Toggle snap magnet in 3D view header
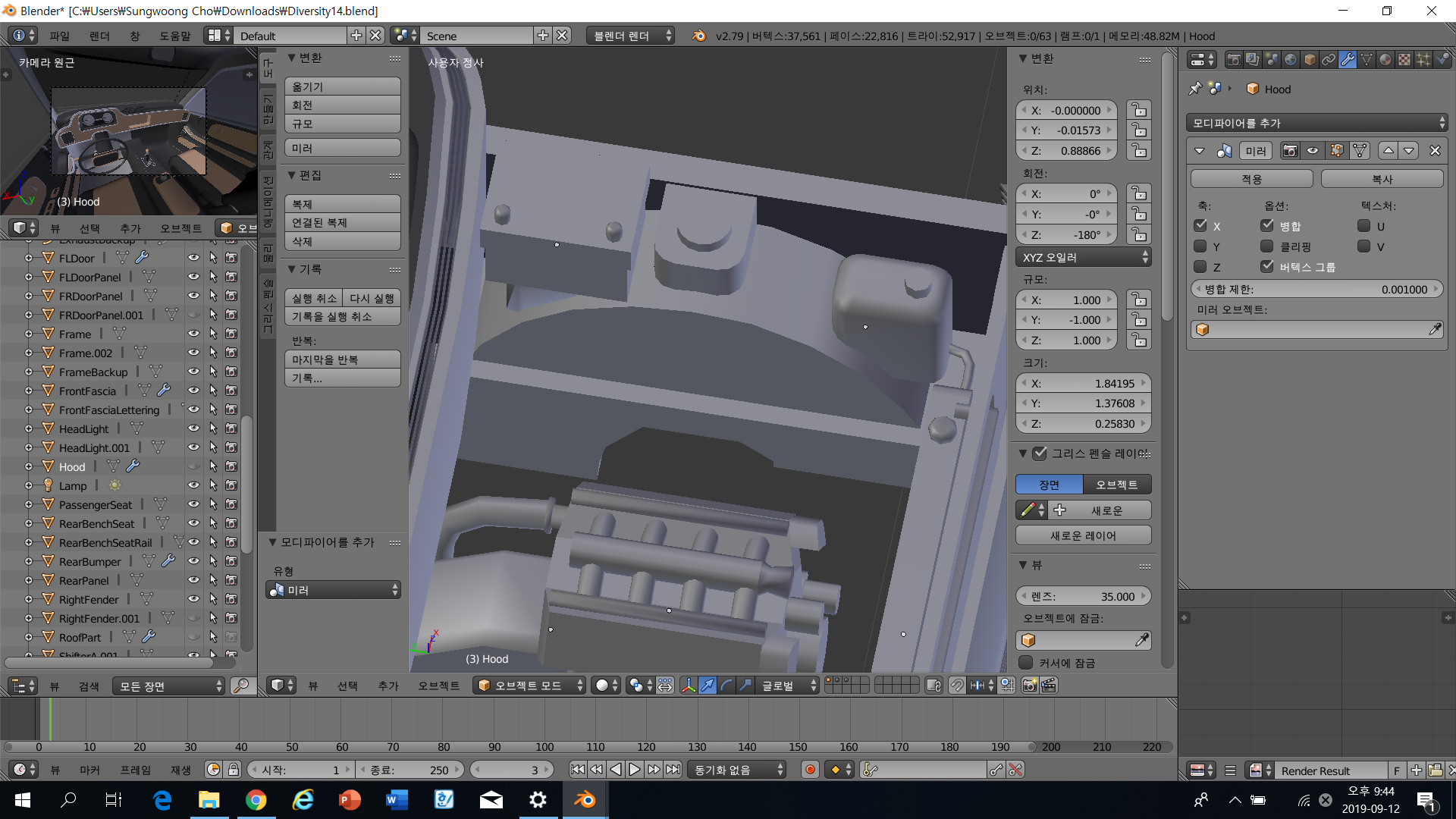The image size is (1456, 819). 957,686
